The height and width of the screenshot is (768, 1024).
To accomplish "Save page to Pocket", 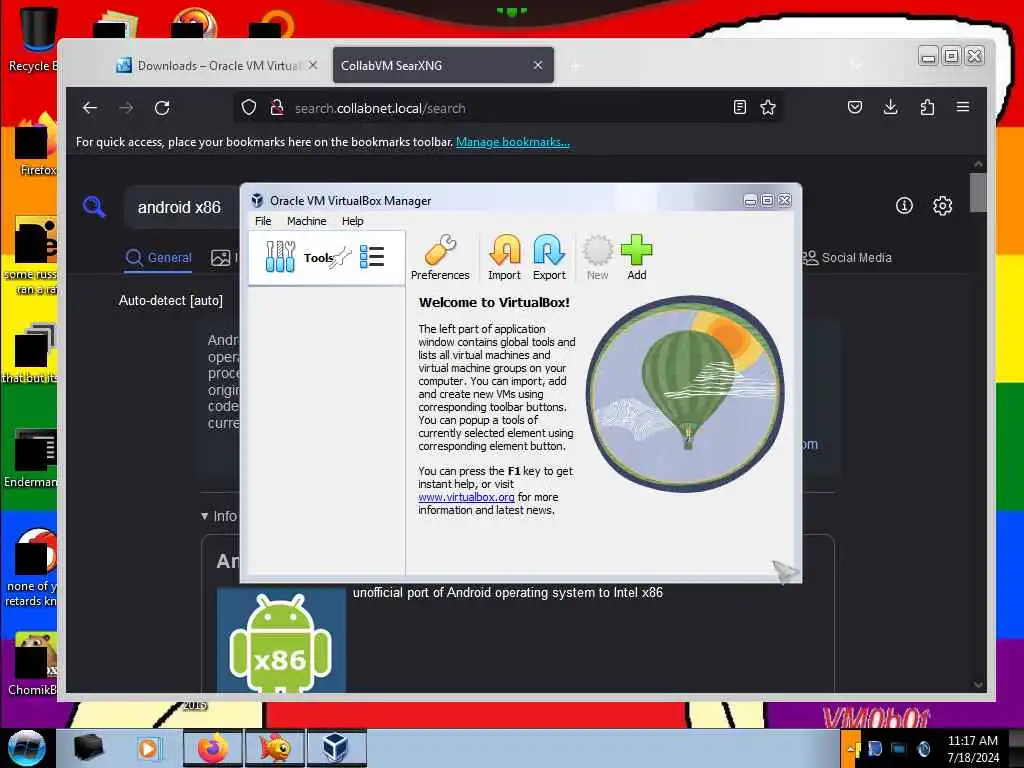I will pos(855,107).
